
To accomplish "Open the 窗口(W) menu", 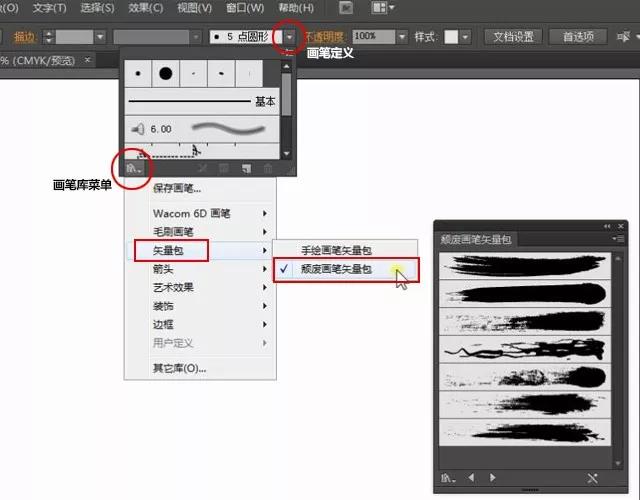I will click(x=245, y=8).
